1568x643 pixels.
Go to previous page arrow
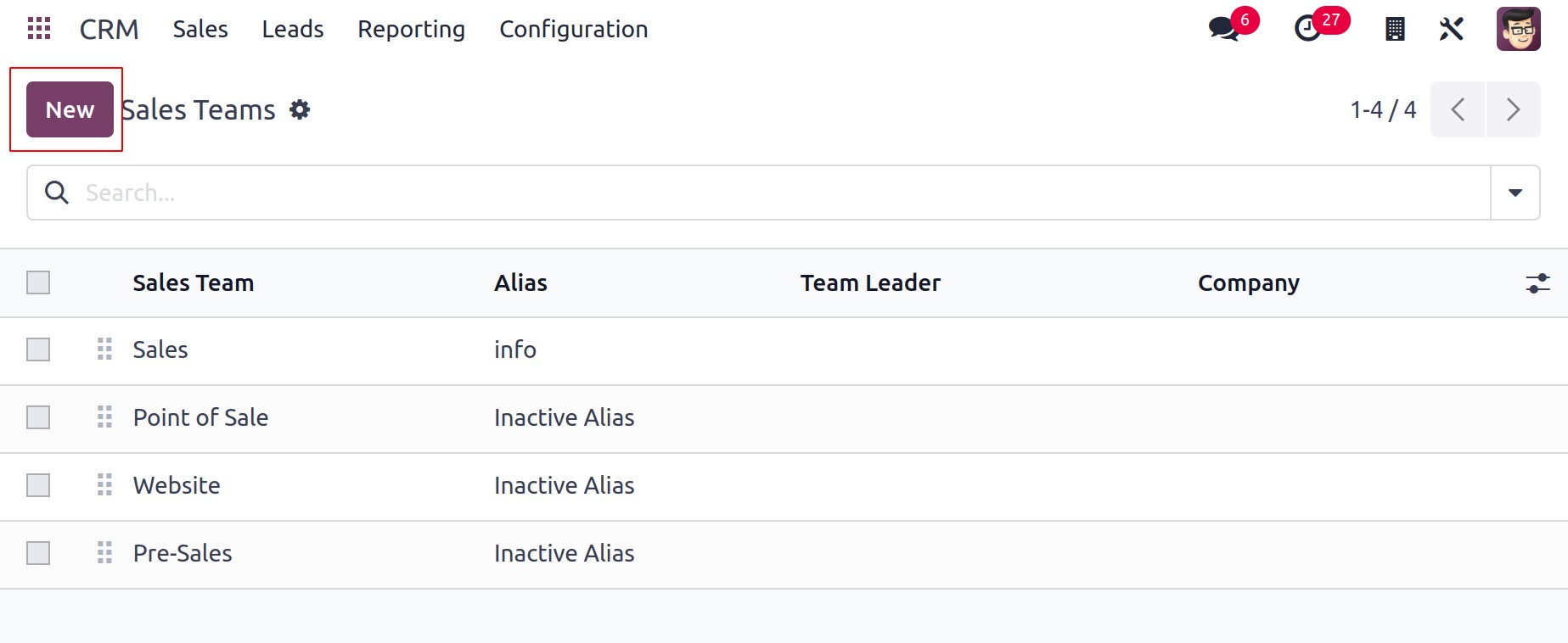click(x=1458, y=109)
